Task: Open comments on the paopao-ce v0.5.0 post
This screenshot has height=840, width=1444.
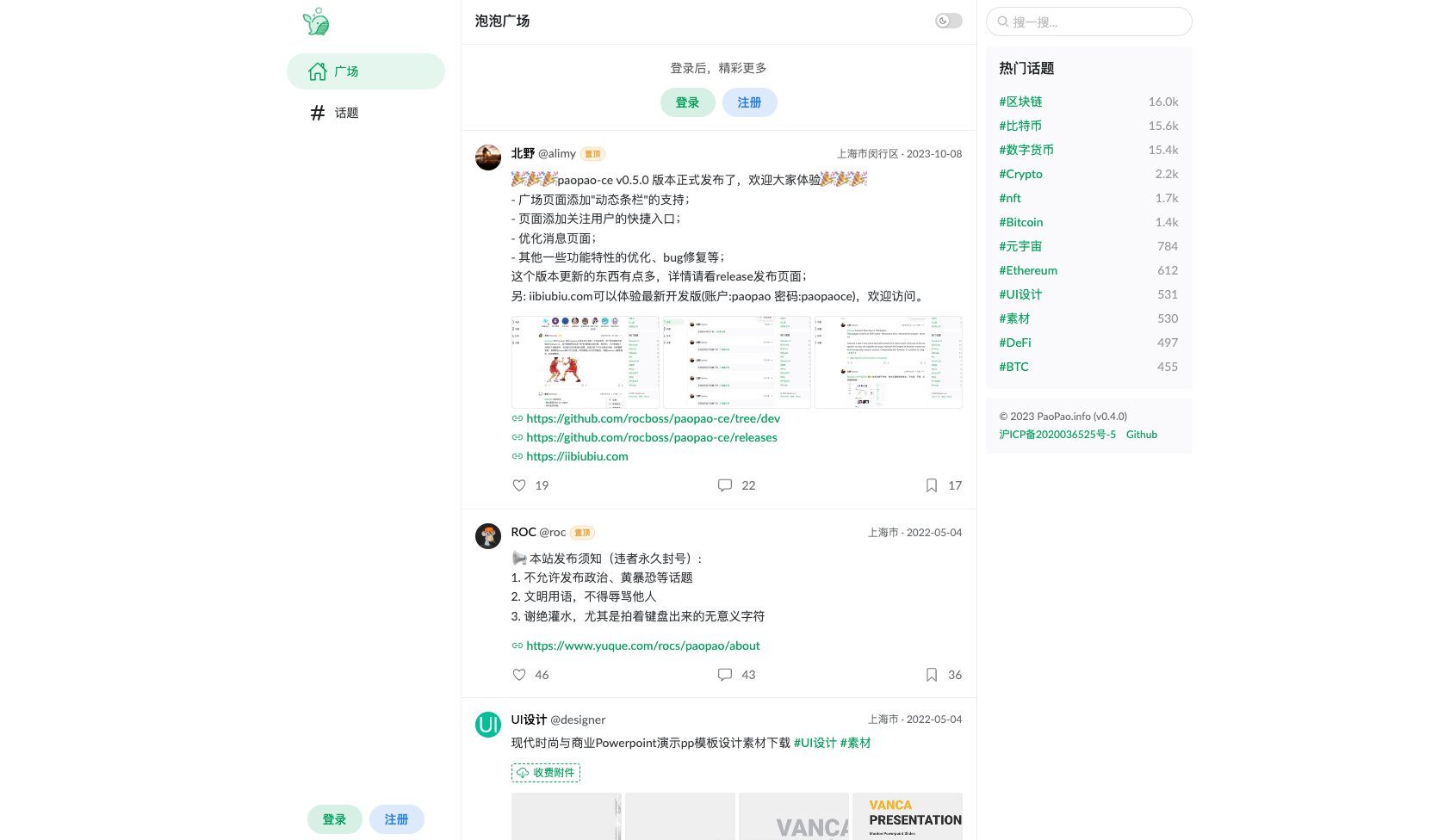Action: click(725, 485)
